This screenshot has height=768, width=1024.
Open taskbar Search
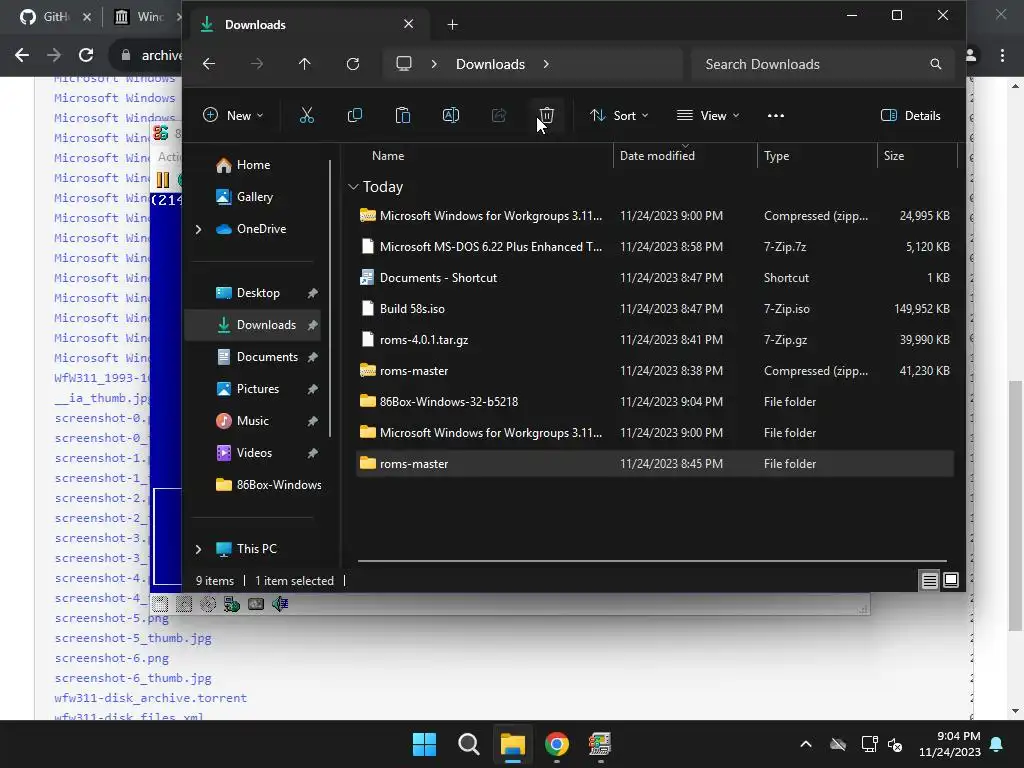[469, 744]
